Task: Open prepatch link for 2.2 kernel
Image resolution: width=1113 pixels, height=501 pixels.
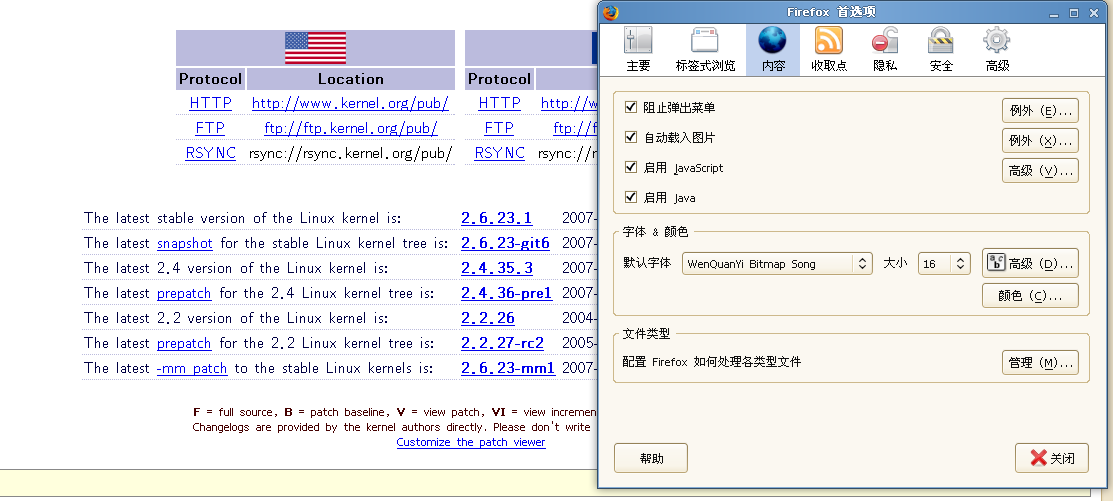Action: pyautogui.click(x=184, y=343)
